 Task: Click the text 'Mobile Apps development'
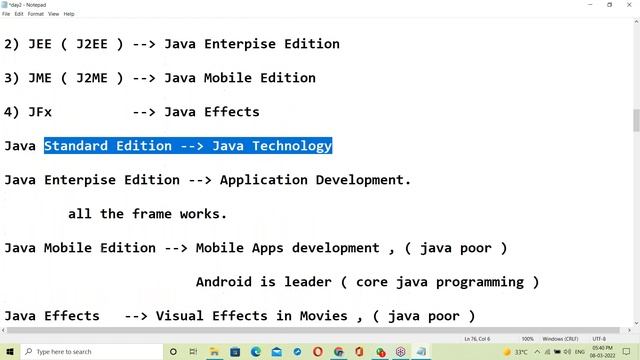[288, 248]
